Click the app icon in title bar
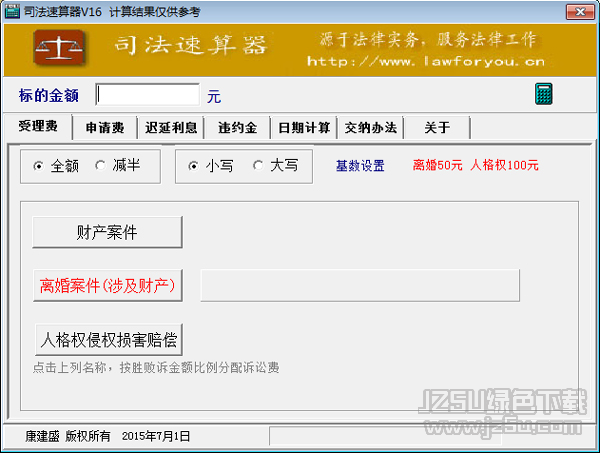The height and width of the screenshot is (453, 600). coord(12,11)
